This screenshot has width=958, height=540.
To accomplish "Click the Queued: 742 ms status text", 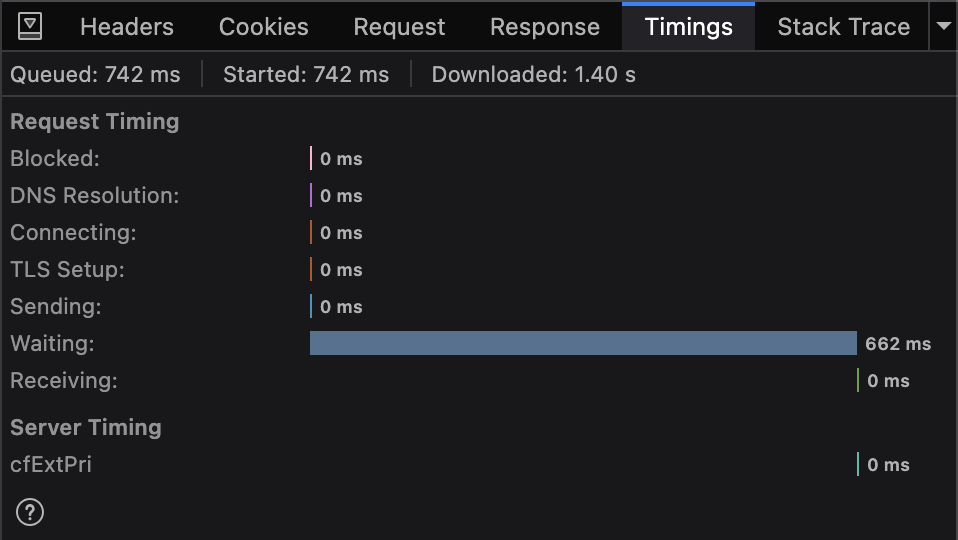I will [x=96, y=75].
